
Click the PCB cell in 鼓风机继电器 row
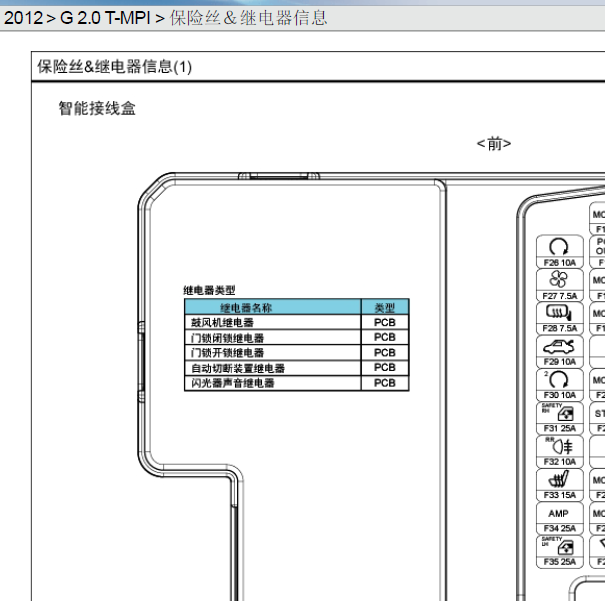385,322
